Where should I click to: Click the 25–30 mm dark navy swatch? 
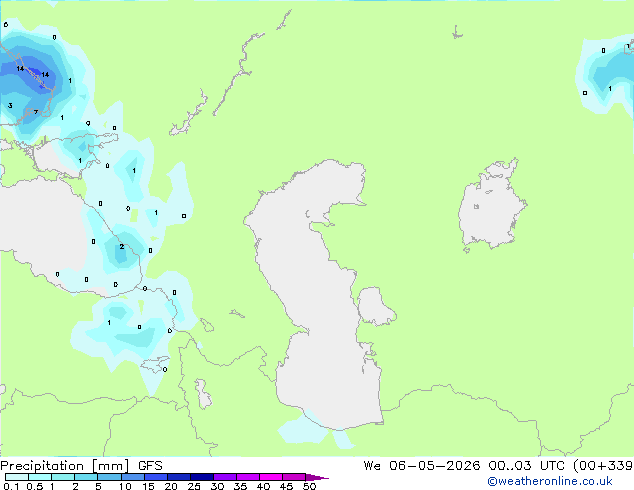(x=202, y=477)
